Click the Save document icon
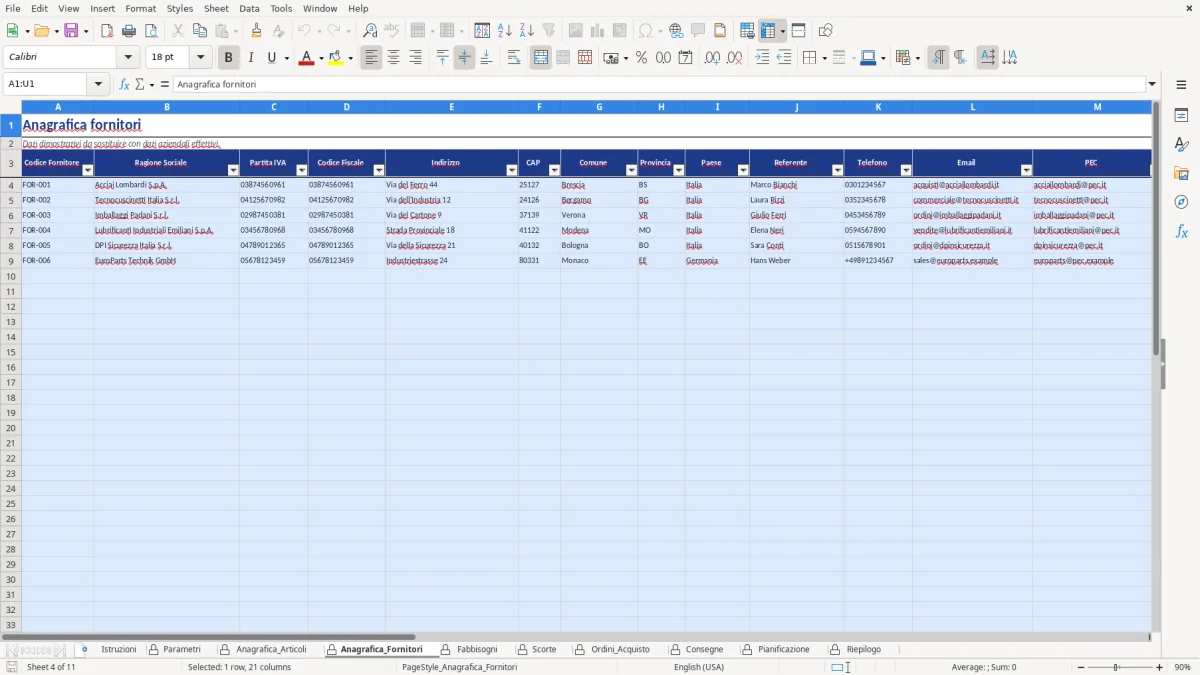Image resolution: width=1200 pixels, height=675 pixels. 71,31
